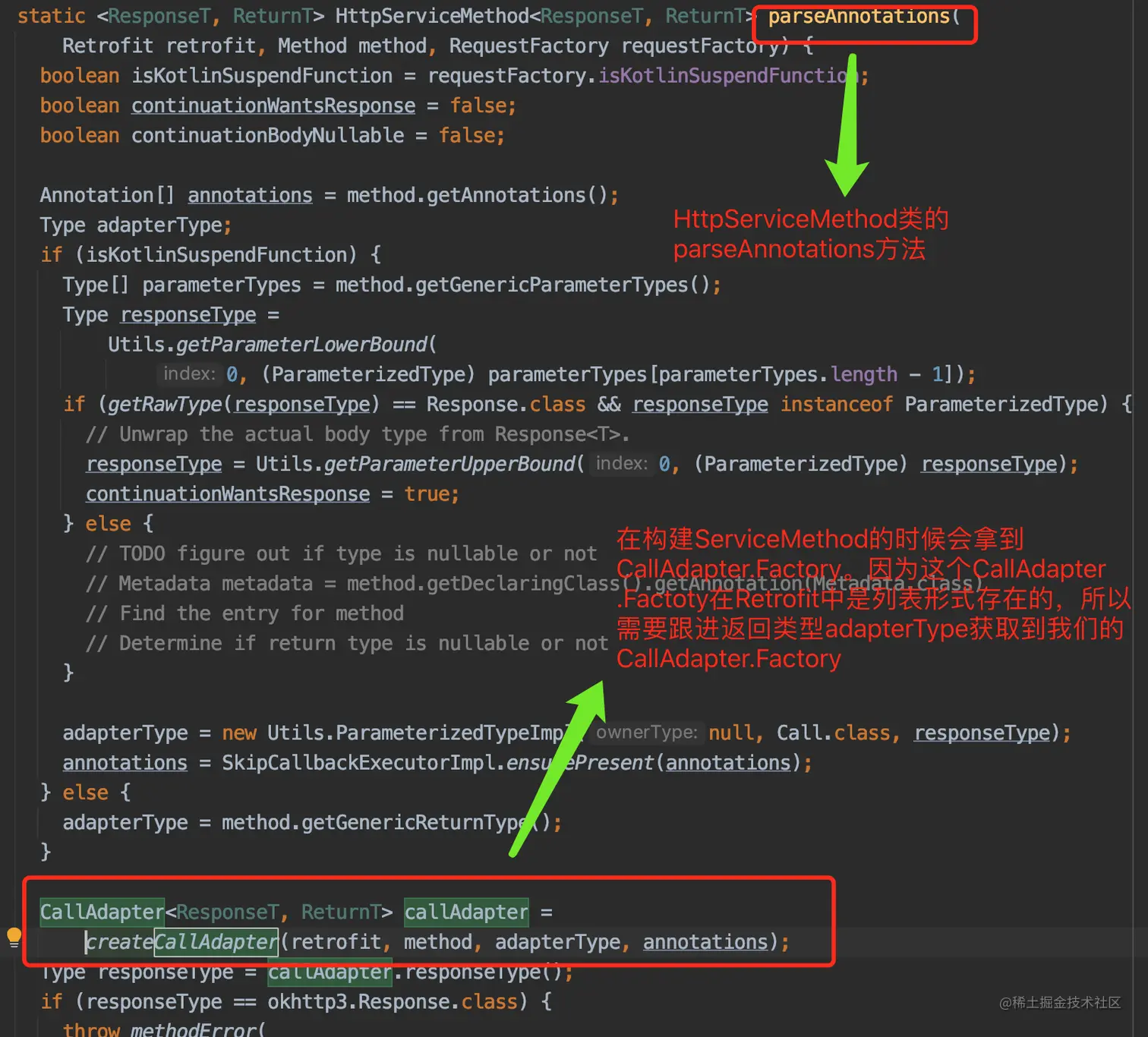This screenshot has height=1037, width=1148.
Task: Click 'ownerType:' parameter hint
Action: 646,733
